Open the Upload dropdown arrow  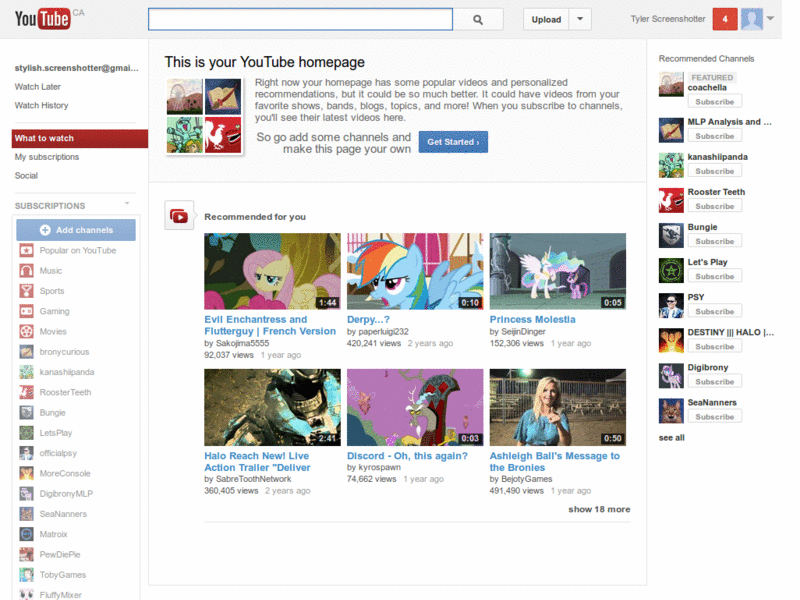(x=580, y=19)
